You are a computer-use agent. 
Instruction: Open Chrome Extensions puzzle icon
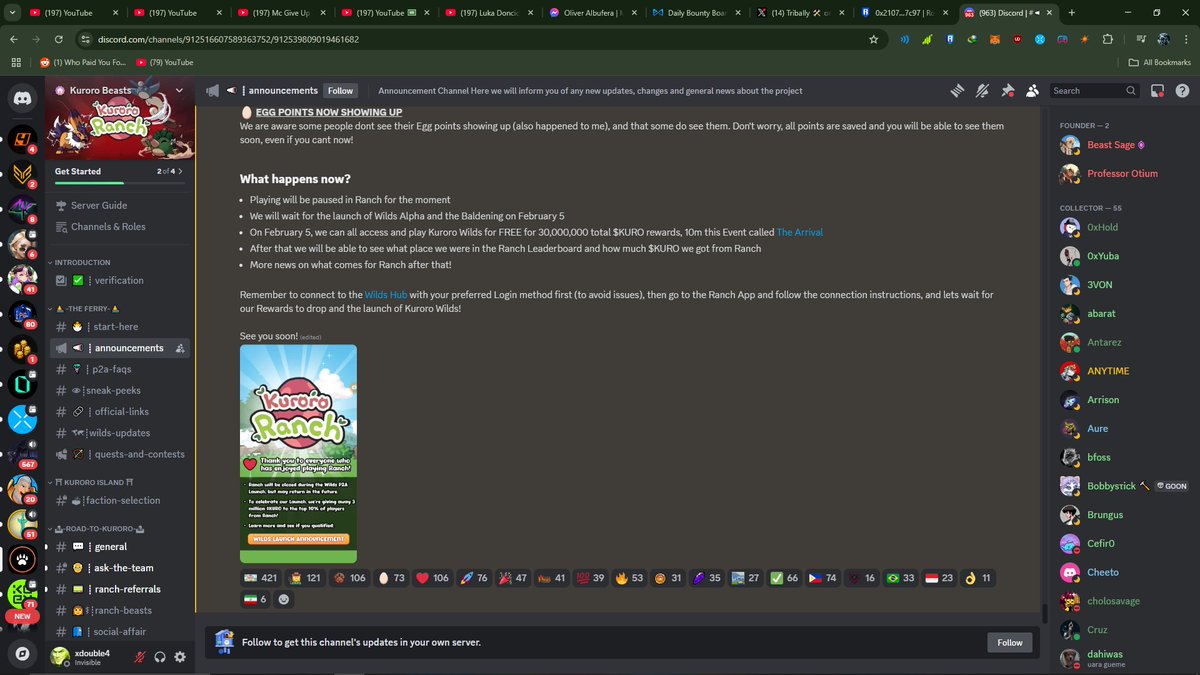click(1107, 39)
